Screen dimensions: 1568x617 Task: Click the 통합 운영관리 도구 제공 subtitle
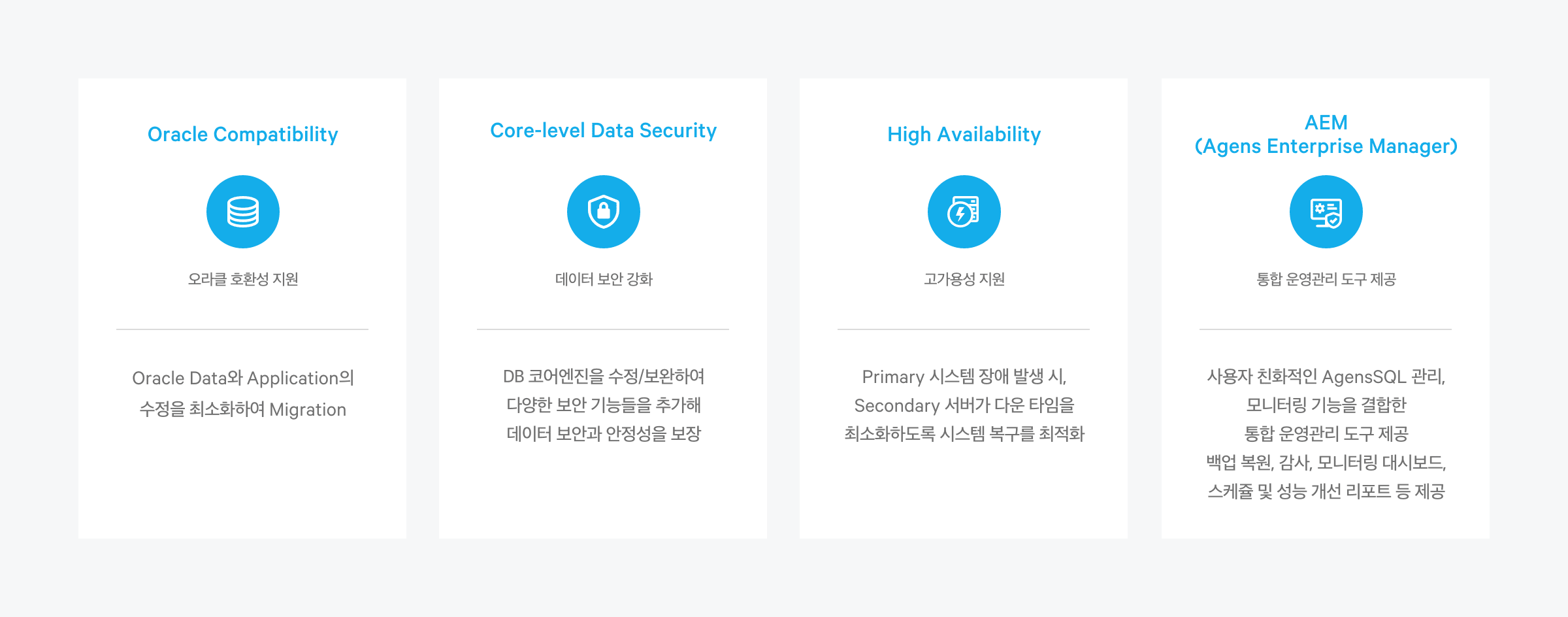click(1326, 279)
